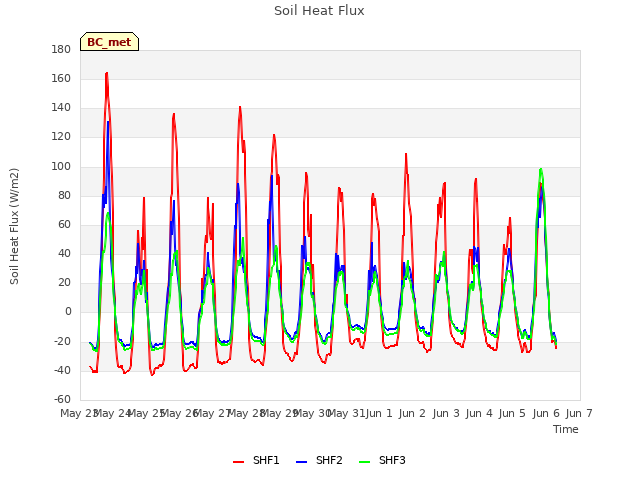Click the Jun 4 x-axis label
This screenshot has height=480, width=640.
click(479, 413)
